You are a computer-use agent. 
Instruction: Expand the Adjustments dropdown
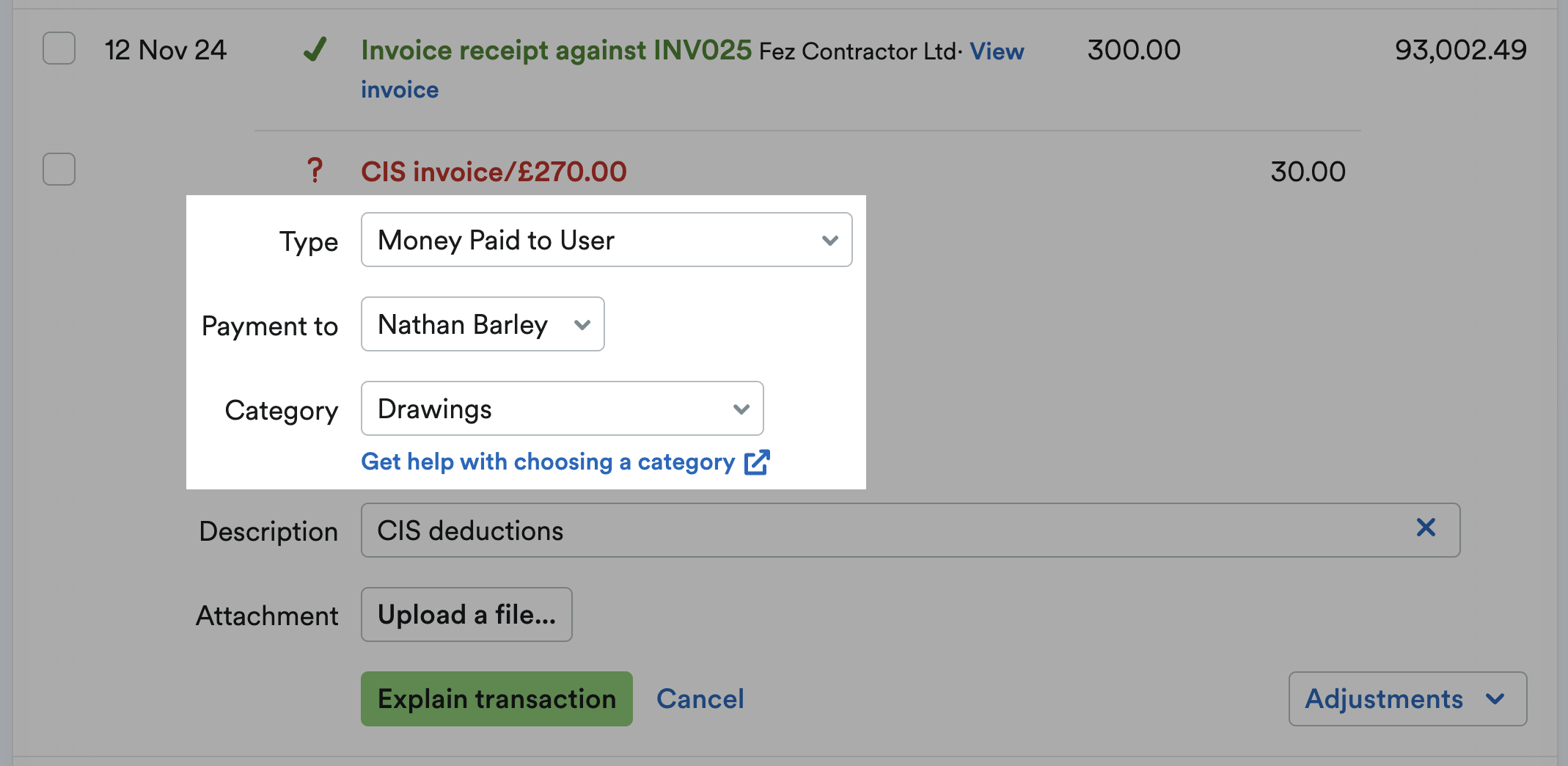1407,698
